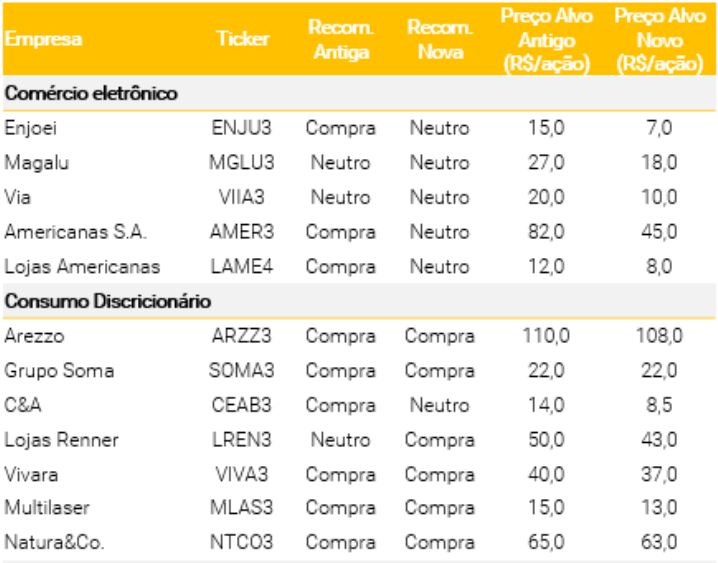Click the Americanas S.A. company name
Image resolution: width=718 pixels, height=563 pixels.
pyautogui.click(x=75, y=232)
